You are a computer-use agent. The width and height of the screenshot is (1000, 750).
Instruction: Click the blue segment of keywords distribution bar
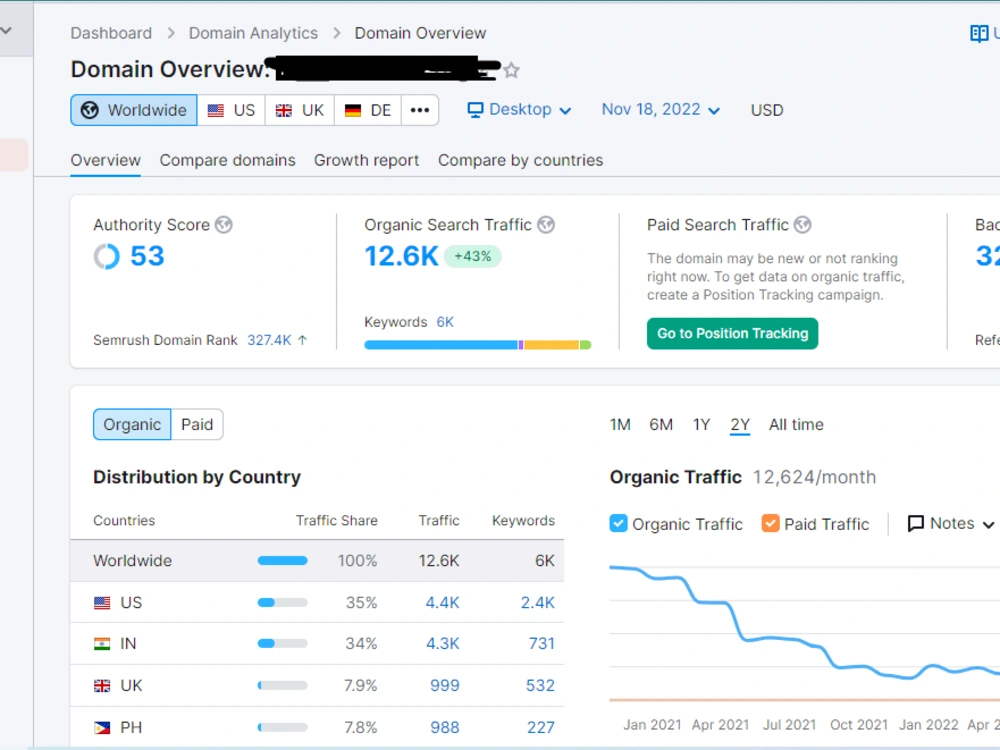coord(441,345)
